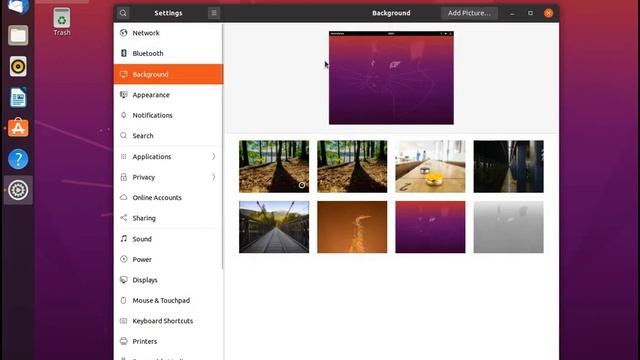Click the Mouse & Touchpad icon

tap(124, 300)
